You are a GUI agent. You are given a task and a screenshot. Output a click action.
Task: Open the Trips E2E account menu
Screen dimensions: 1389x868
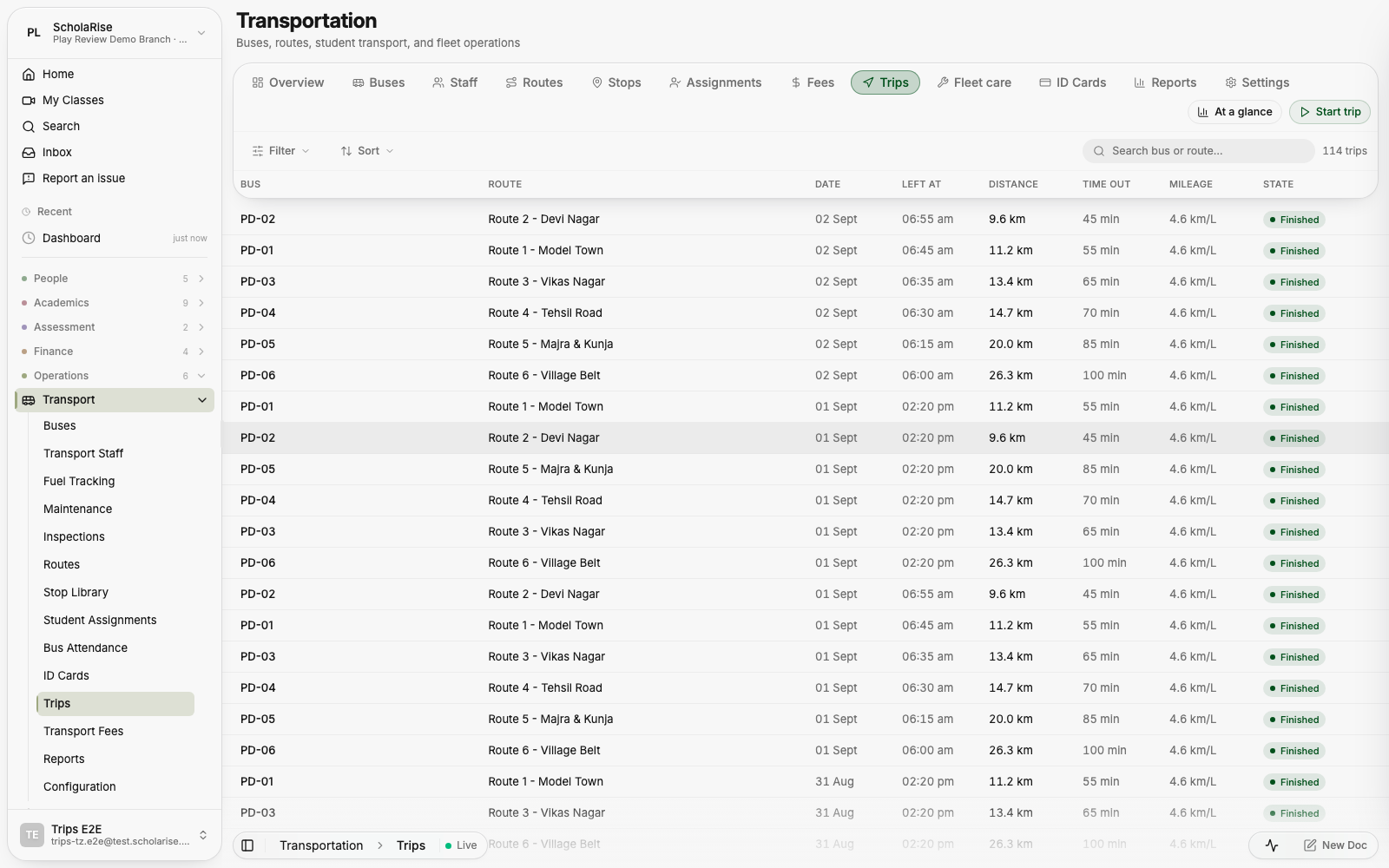pyautogui.click(x=115, y=835)
